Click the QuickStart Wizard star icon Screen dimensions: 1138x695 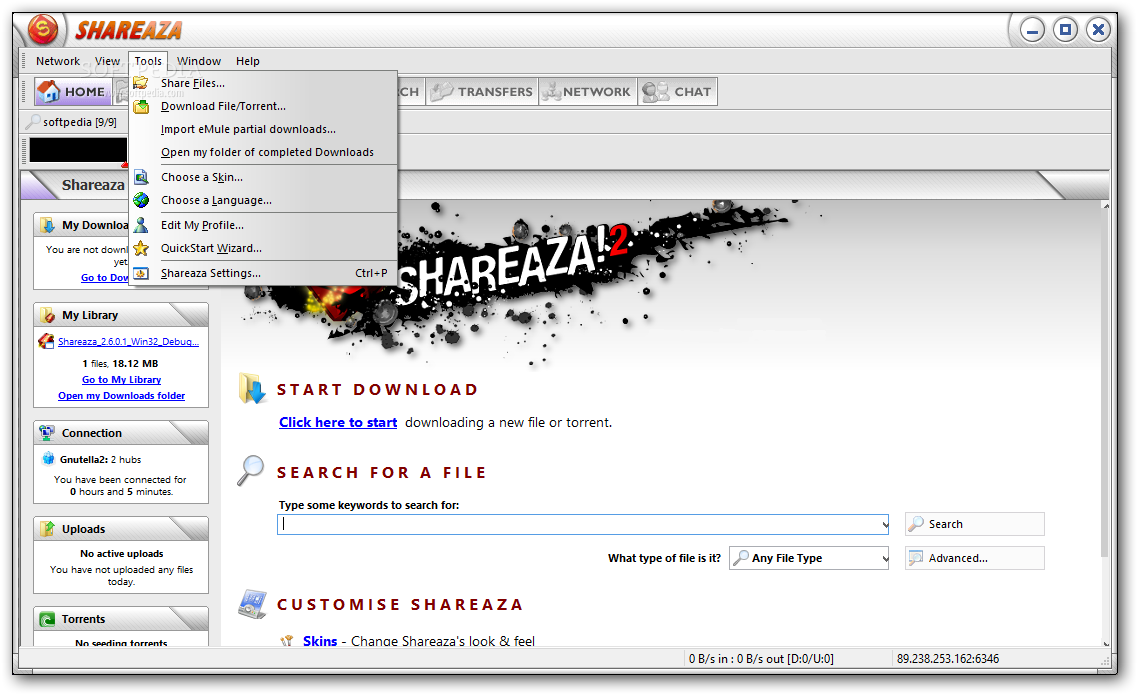click(x=141, y=248)
